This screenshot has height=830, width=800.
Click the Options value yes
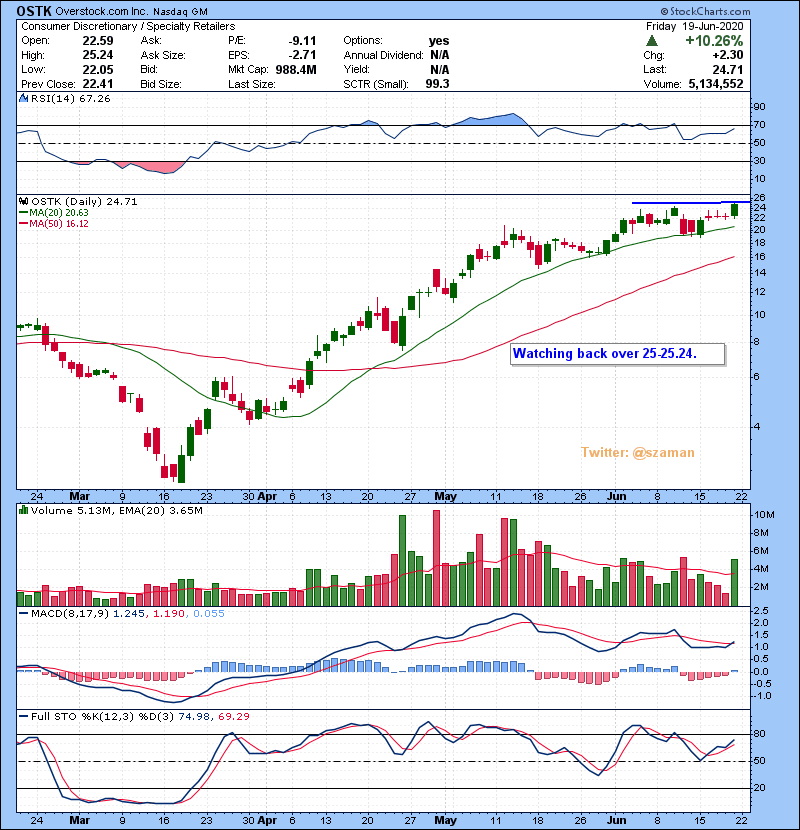click(439, 41)
